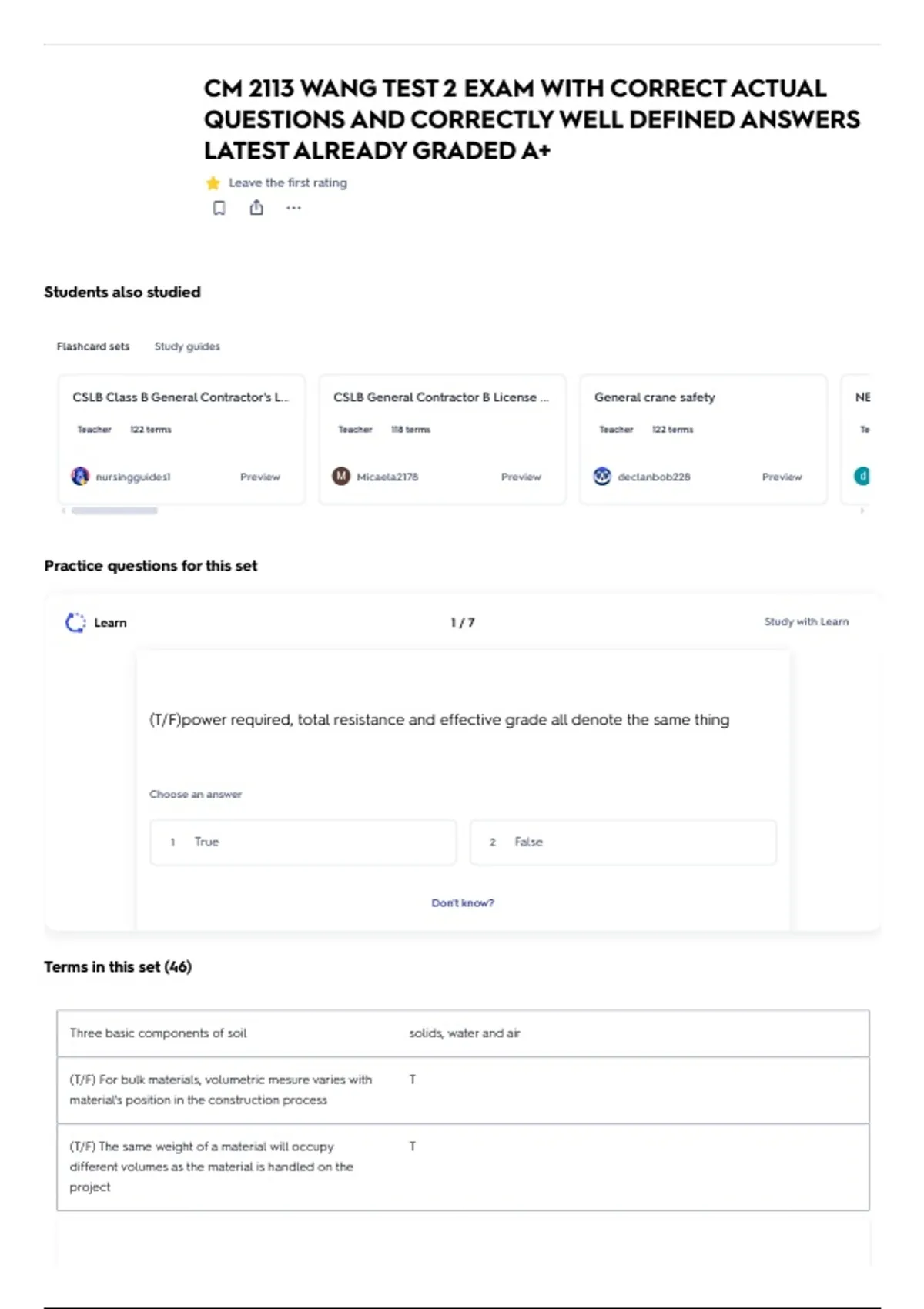Switch to Study guides tab

coord(187,346)
